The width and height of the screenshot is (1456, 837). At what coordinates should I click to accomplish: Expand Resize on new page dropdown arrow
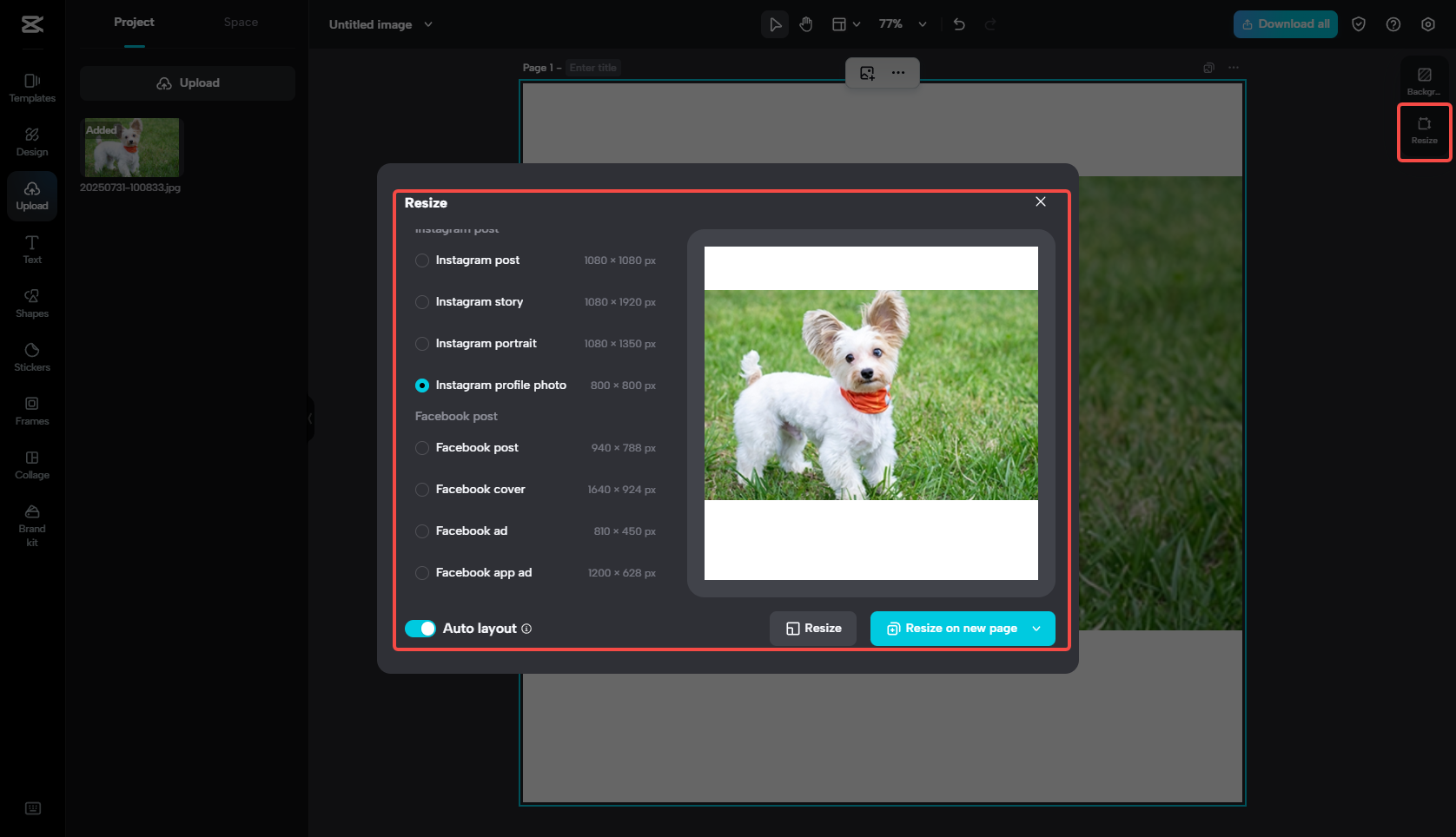point(1036,629)
